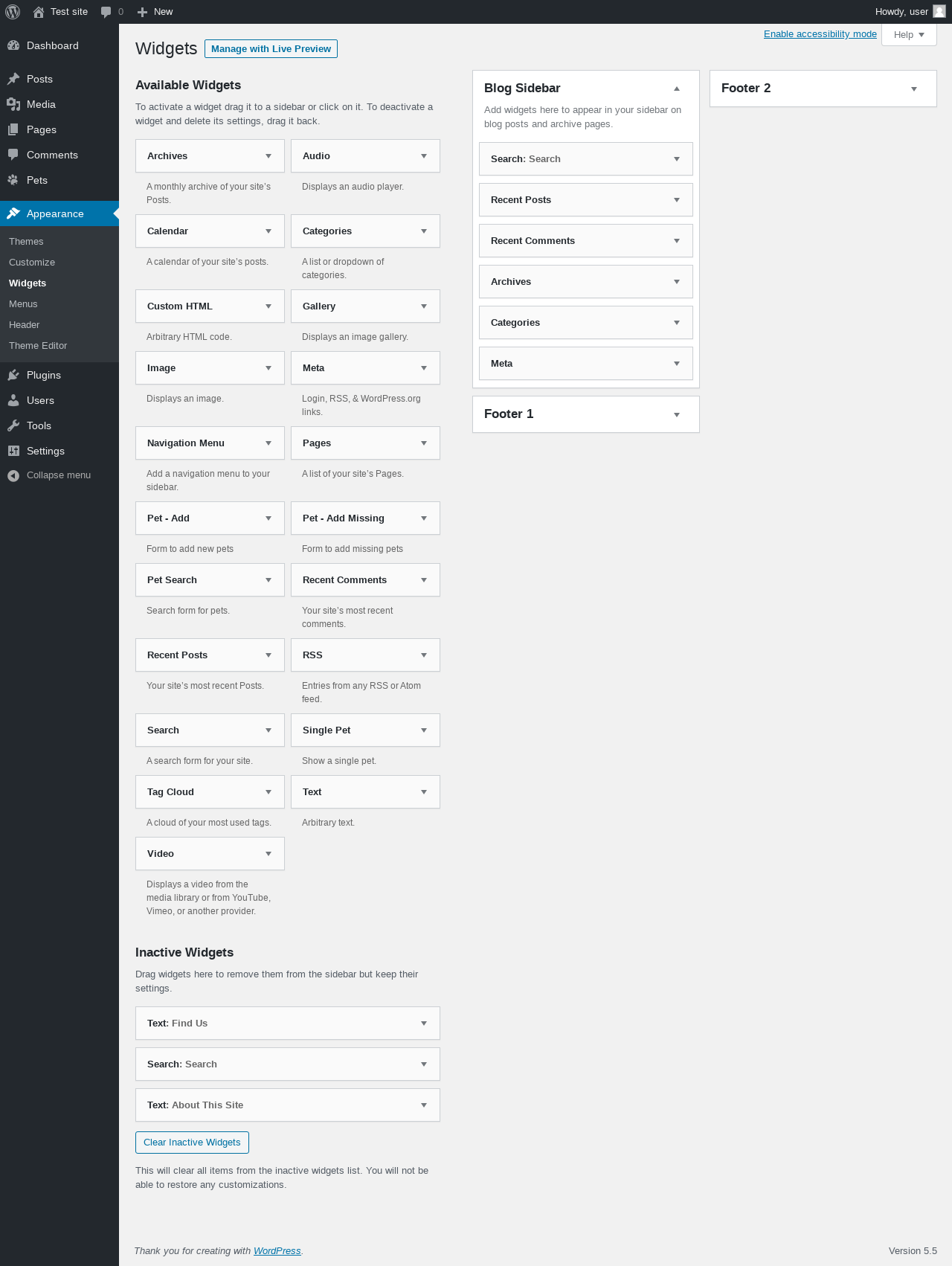Click Enable accessibility mode link
The height and width of the screenshot is (1266, 952).
[820, 34]
